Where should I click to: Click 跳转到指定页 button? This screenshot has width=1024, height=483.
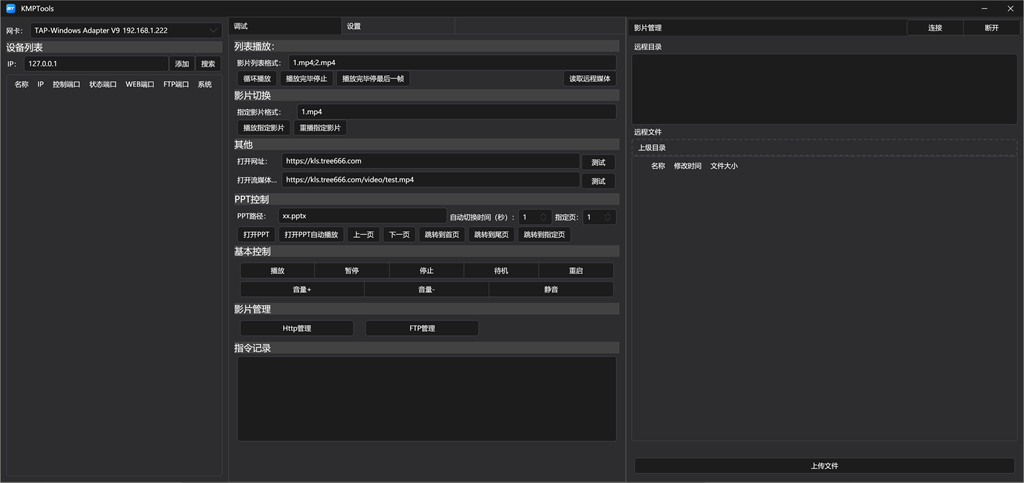(x=545, y=235)
